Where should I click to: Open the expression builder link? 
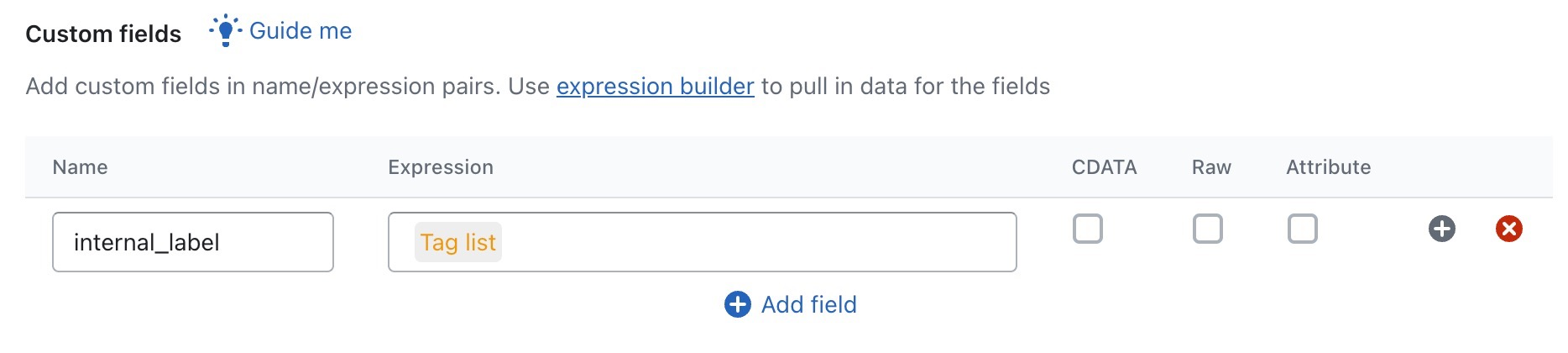point(655,87)
